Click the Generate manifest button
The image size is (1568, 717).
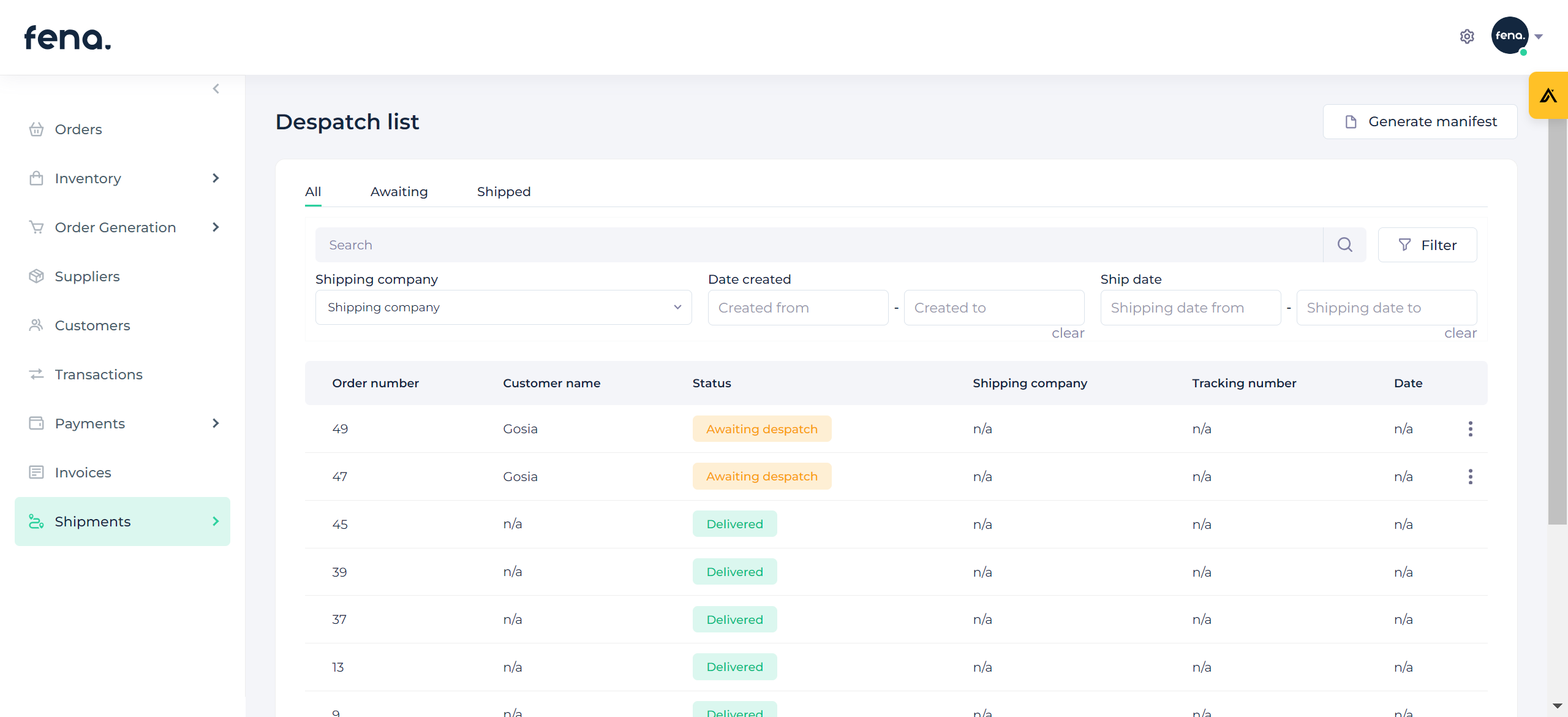(x=1420, y=122)
